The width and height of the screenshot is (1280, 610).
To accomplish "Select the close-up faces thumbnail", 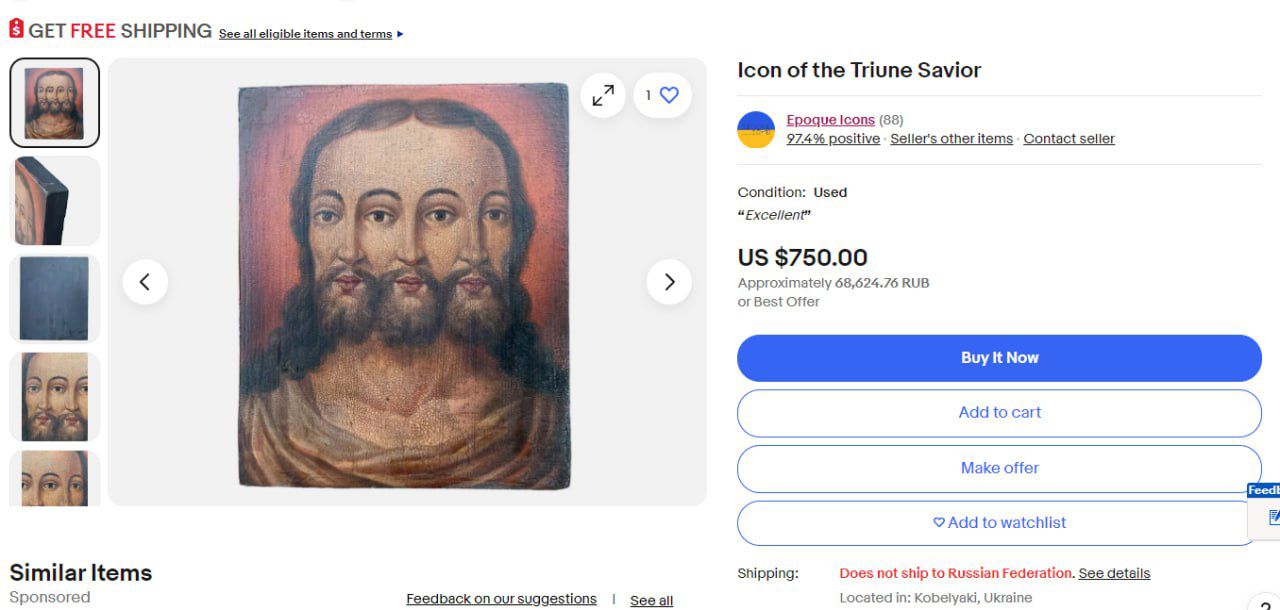I will (55, 396).
